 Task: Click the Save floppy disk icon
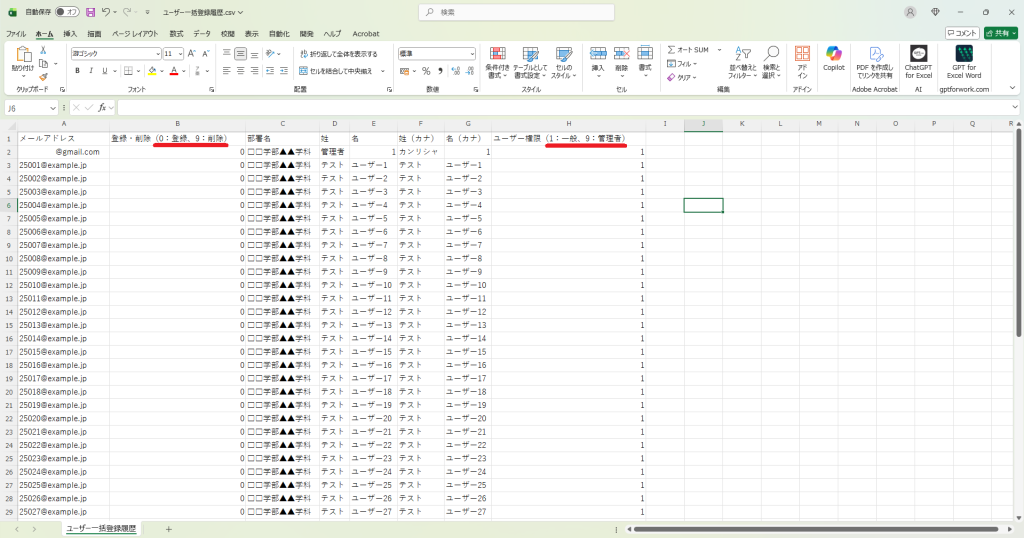tap(91, 12)
